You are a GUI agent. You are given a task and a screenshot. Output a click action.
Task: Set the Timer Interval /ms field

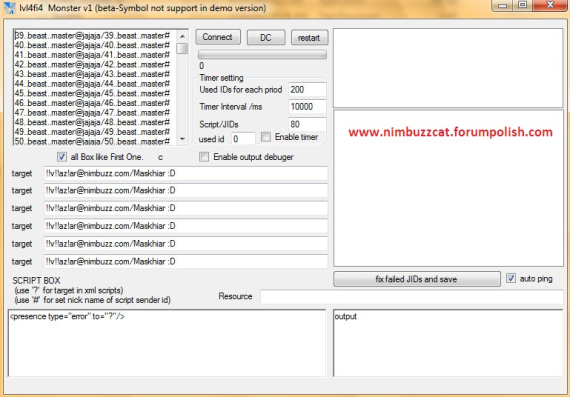point(307,107)
